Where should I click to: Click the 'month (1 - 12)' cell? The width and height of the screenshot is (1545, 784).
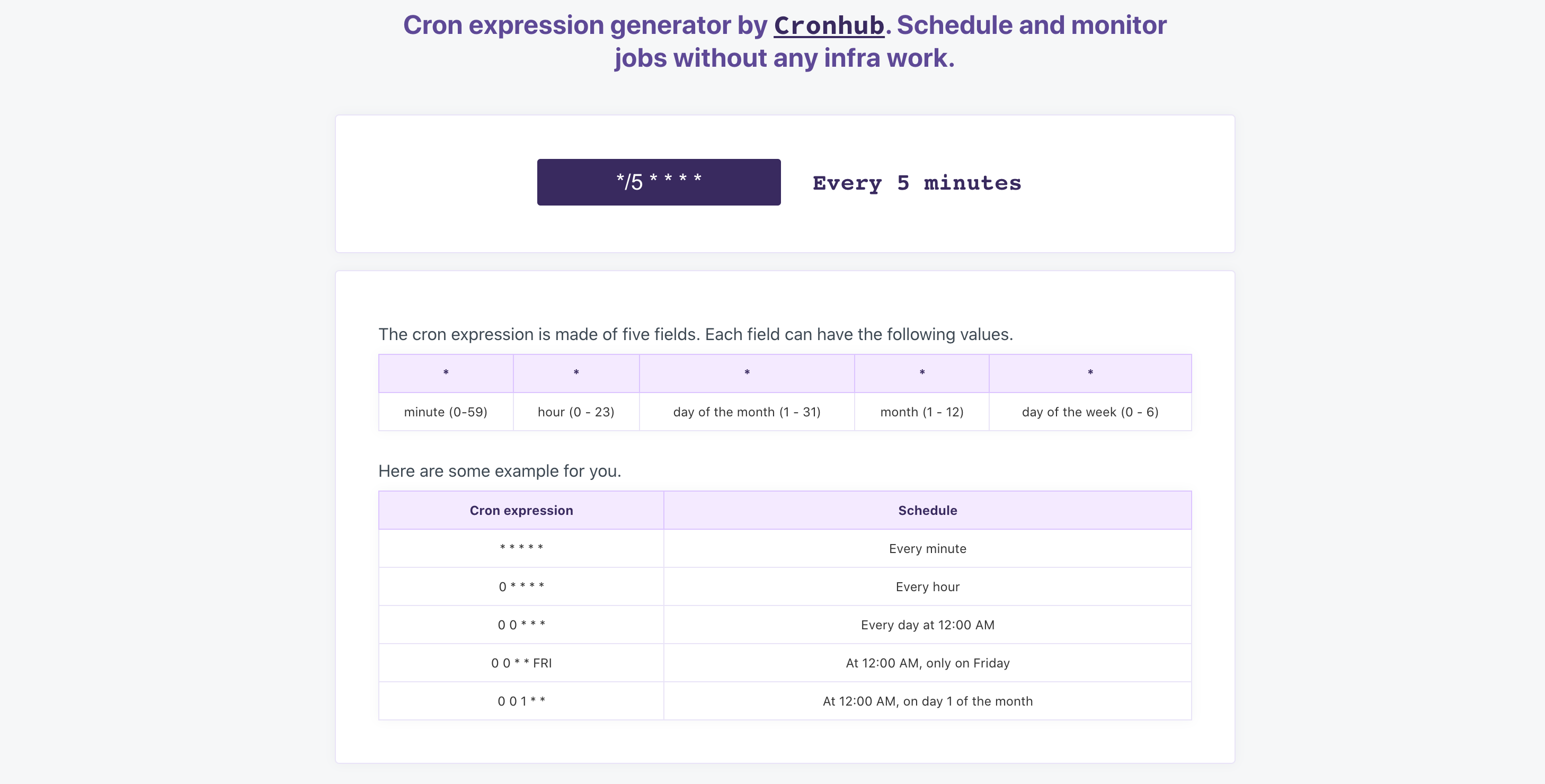pos(921,412)
